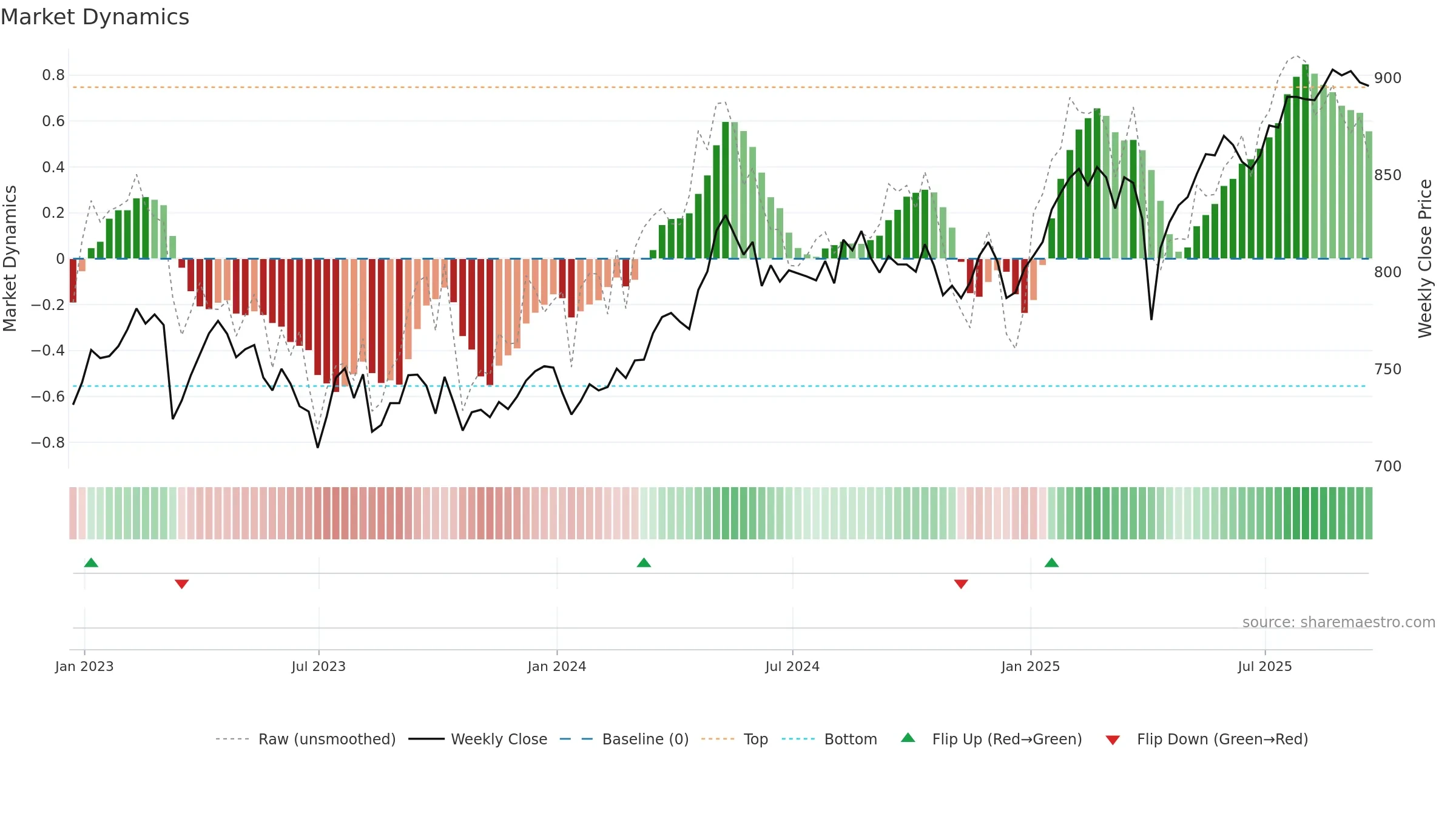Click the 750 price axis label
The height and width of the screenshot is (819, 1456).
click(x=1388, y=369)
